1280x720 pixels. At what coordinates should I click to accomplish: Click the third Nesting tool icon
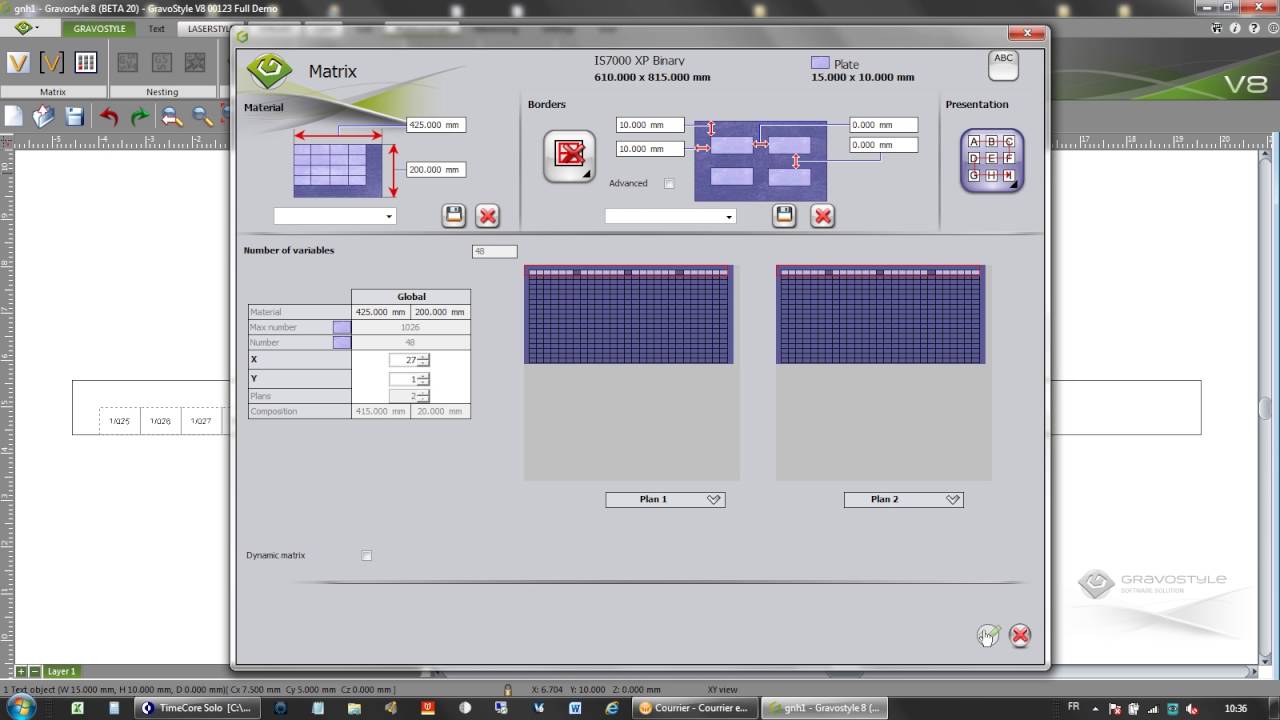[195, 63]
